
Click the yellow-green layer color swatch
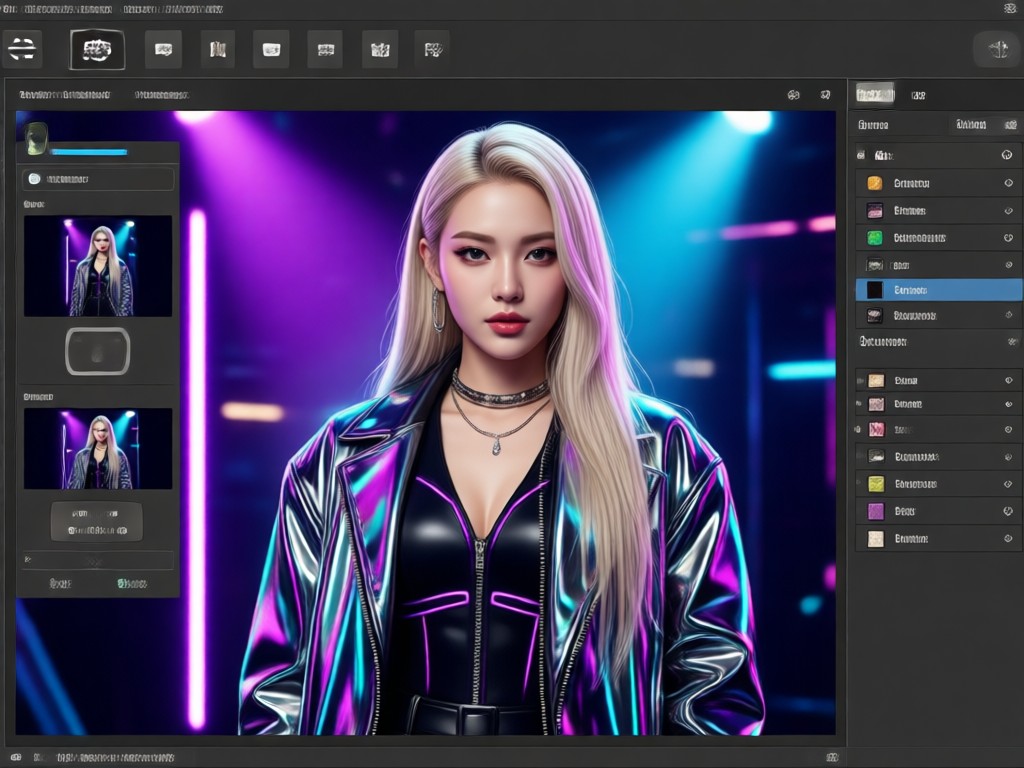875,484
